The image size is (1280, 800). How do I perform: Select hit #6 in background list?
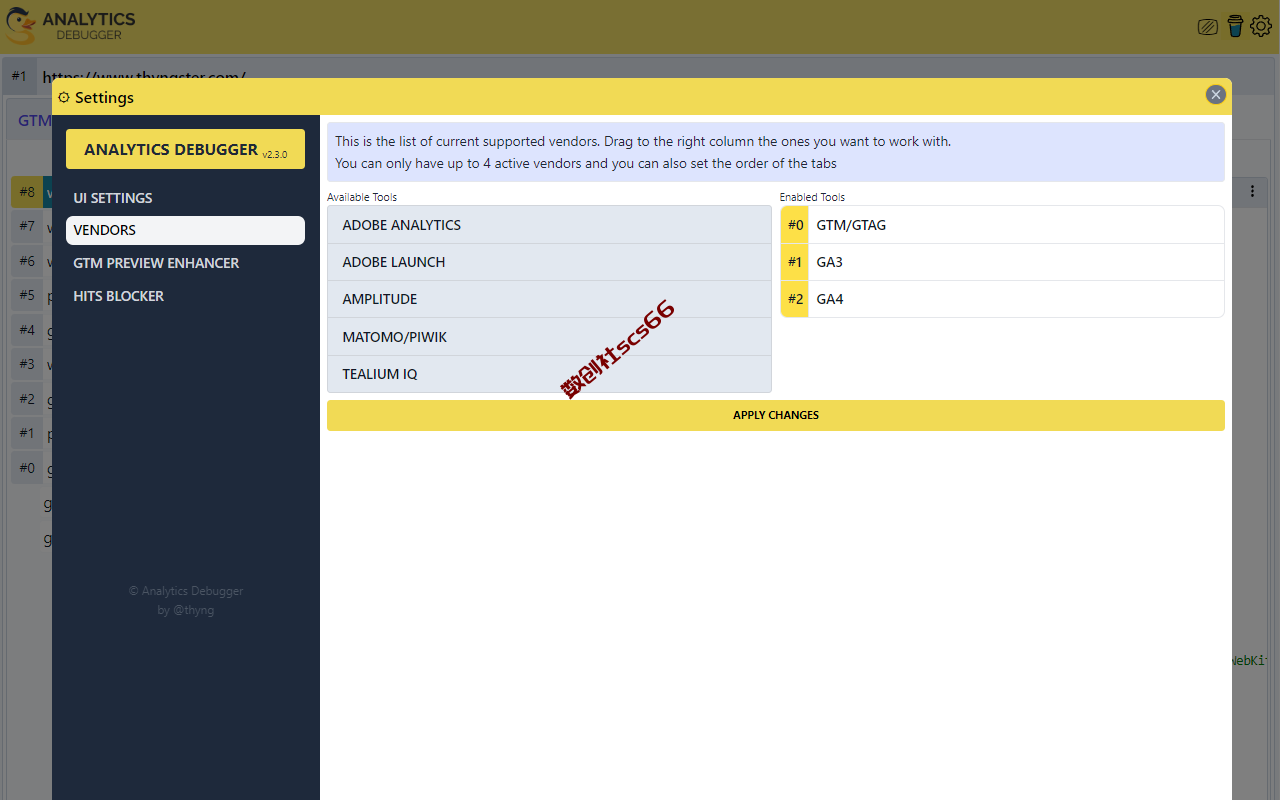point(27,261)
